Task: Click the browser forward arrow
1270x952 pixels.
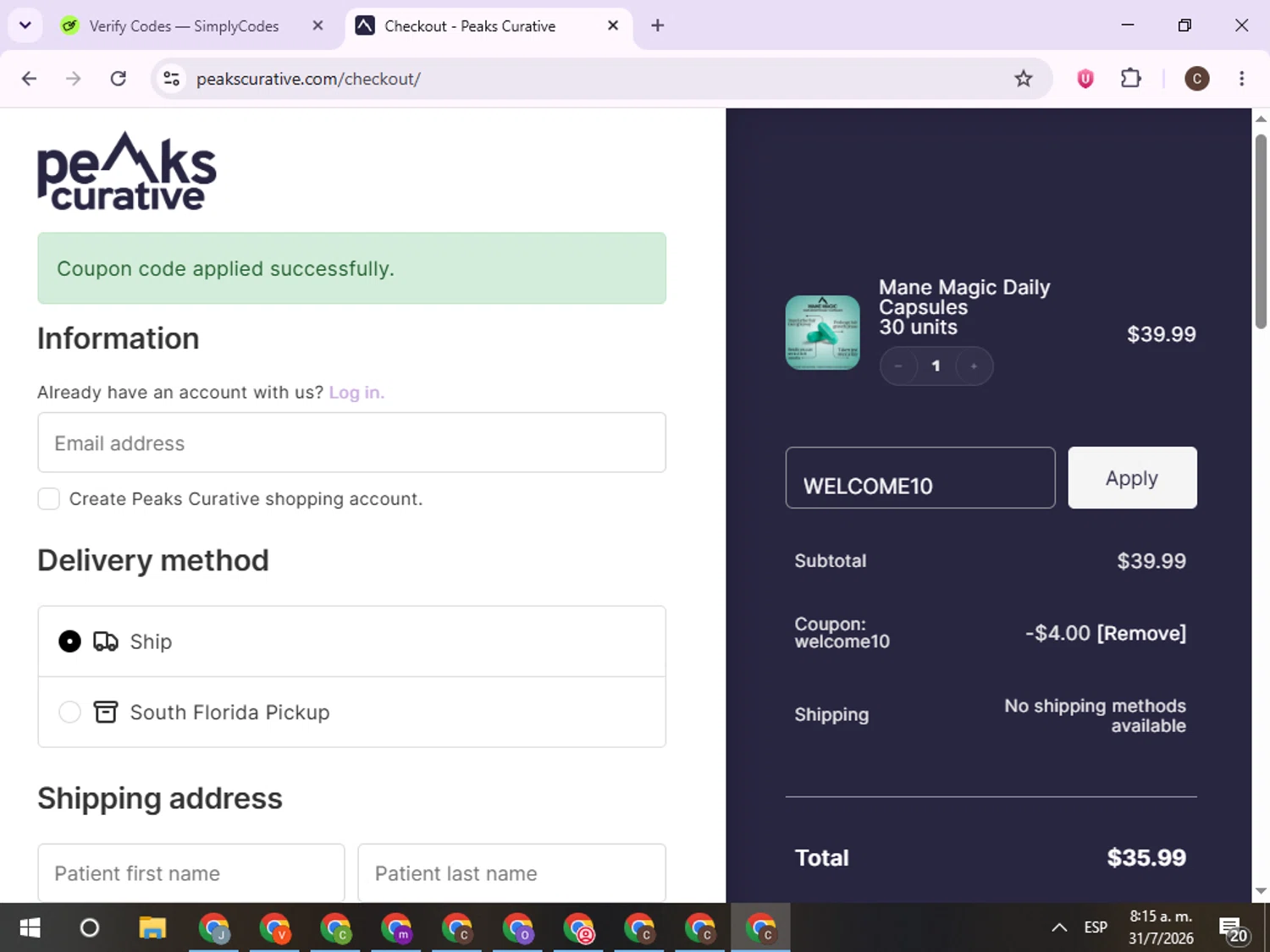Action: [x=74, y=79]
